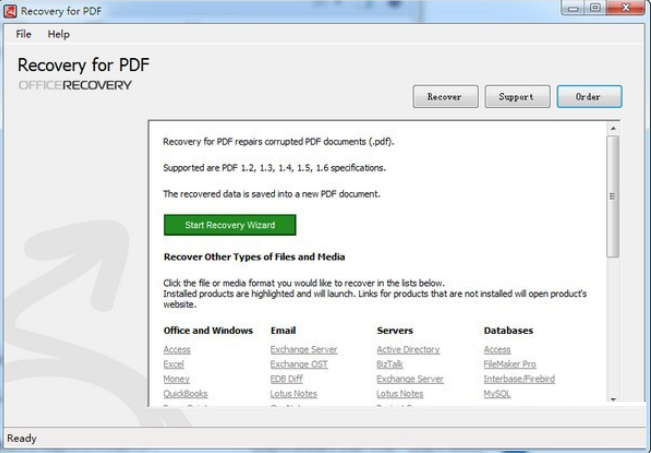The image size is (651, 453).
Task: Open the Exchange Server link under Email
Action: [x=303, y=350]
